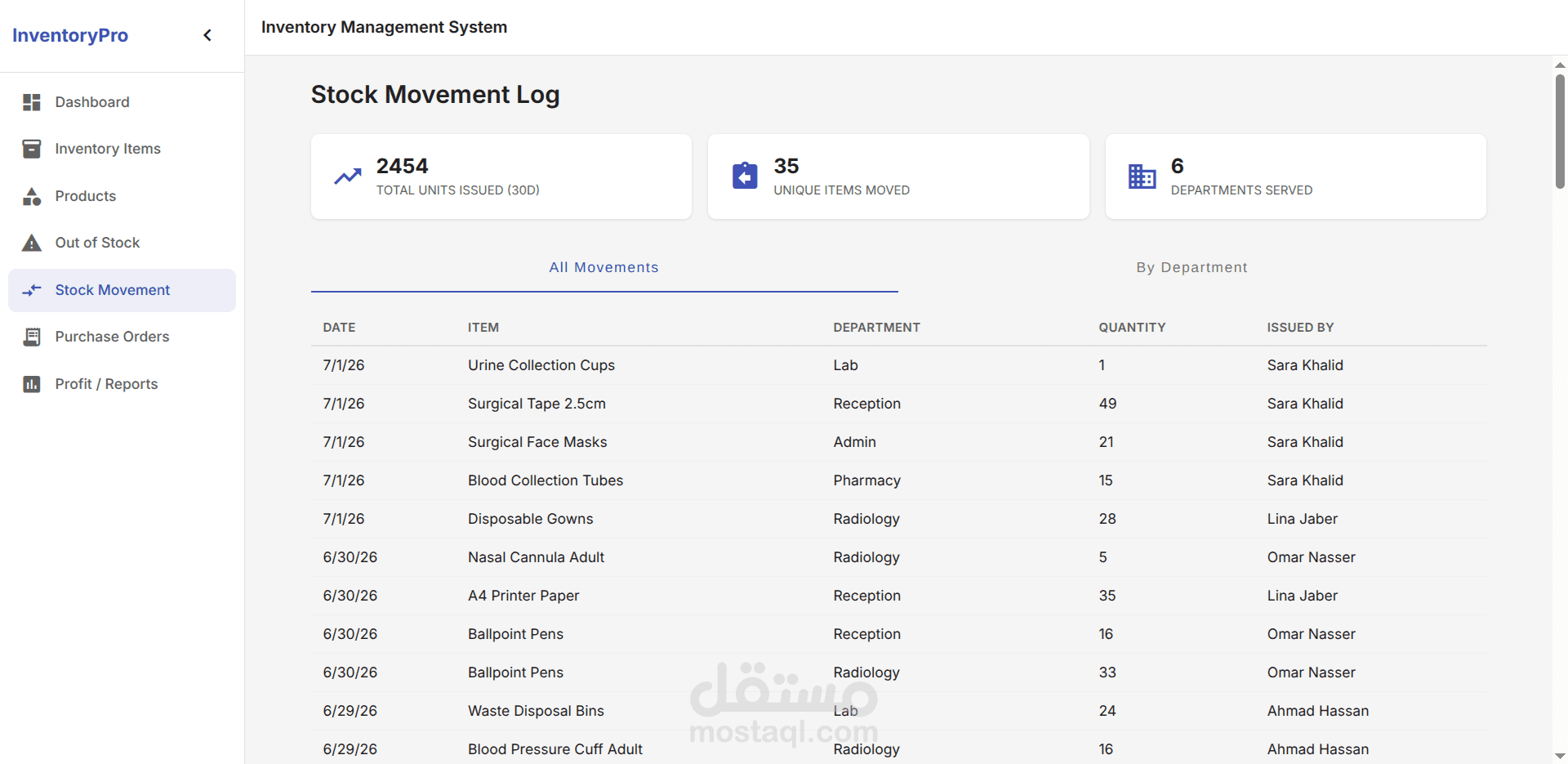This screenshot has height=764, width=1568.
Task: Click quantity 24 in Waste Disposal Bins row
Action: coord(1107,711)
